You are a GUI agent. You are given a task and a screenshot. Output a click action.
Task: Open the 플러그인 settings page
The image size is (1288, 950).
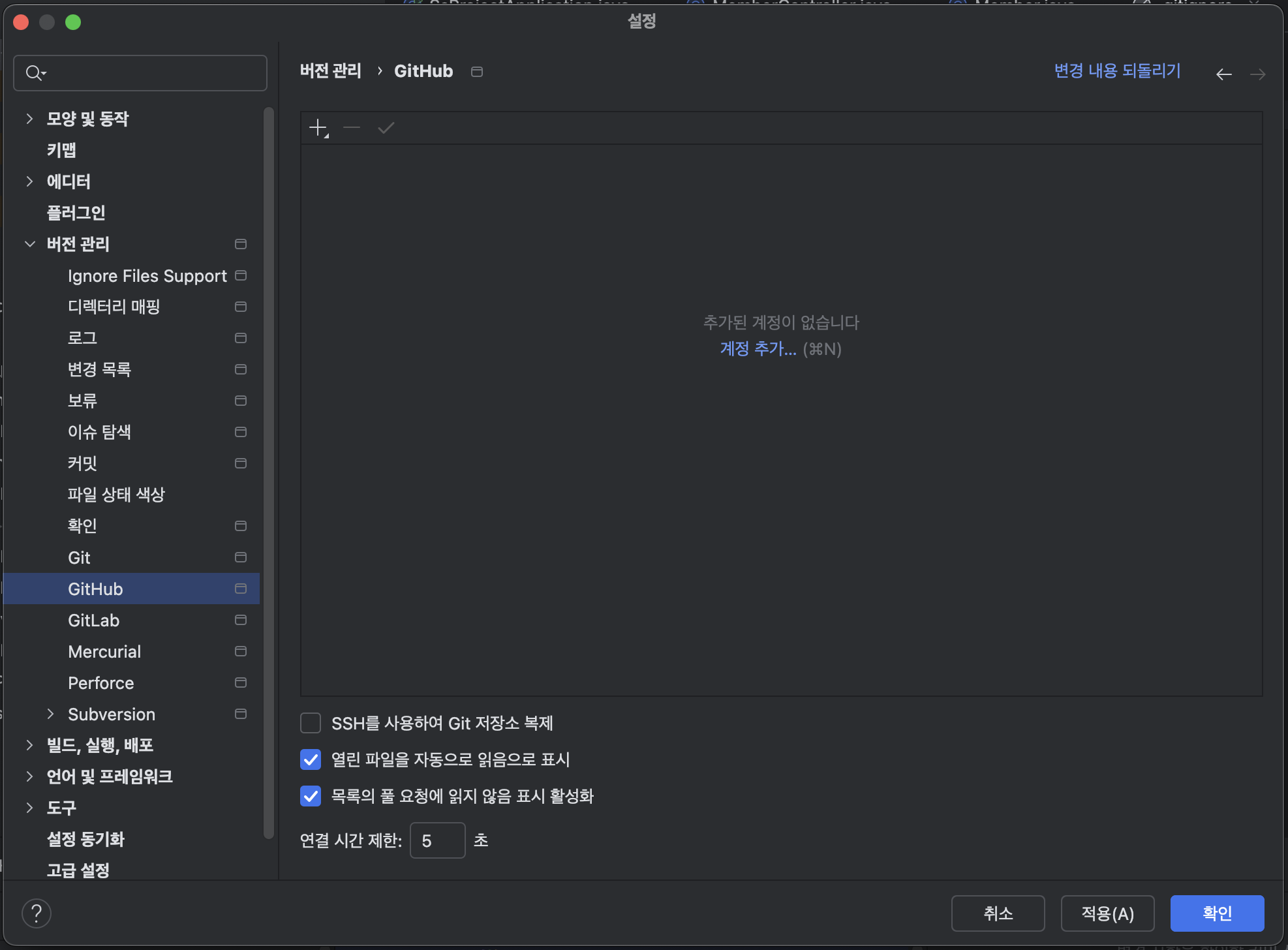(76, 213)
